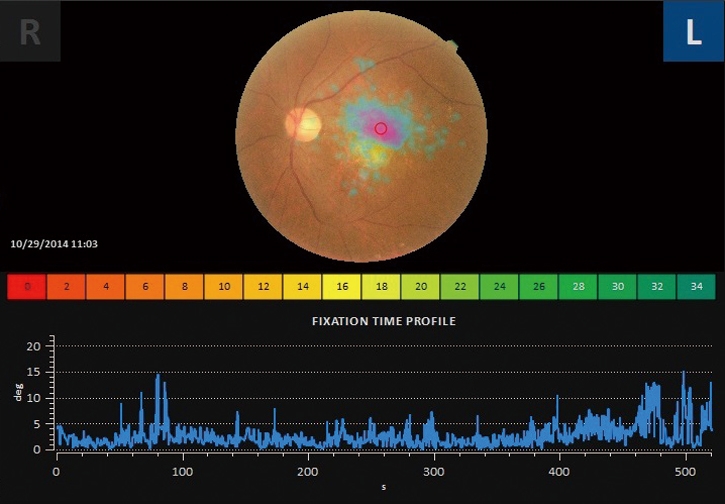Click the 2 dB color swatch
This screenshot has height=504, width=725.
click(66, 287)
